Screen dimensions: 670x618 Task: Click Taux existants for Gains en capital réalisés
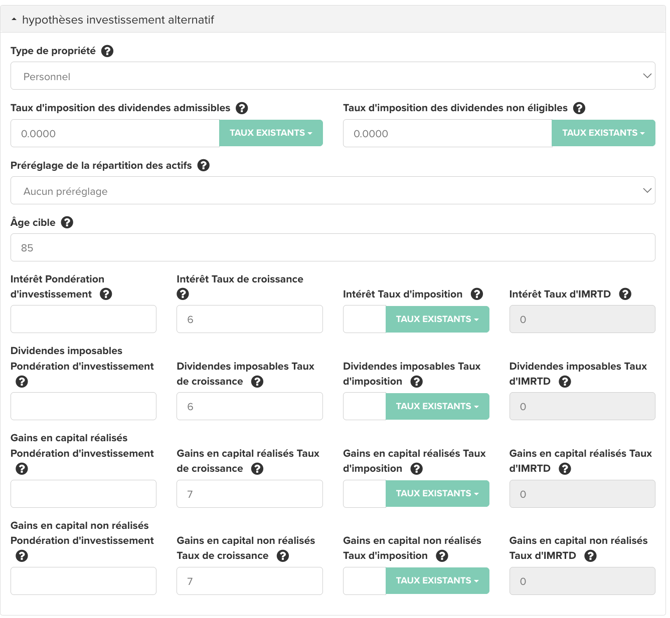(437, 494)
